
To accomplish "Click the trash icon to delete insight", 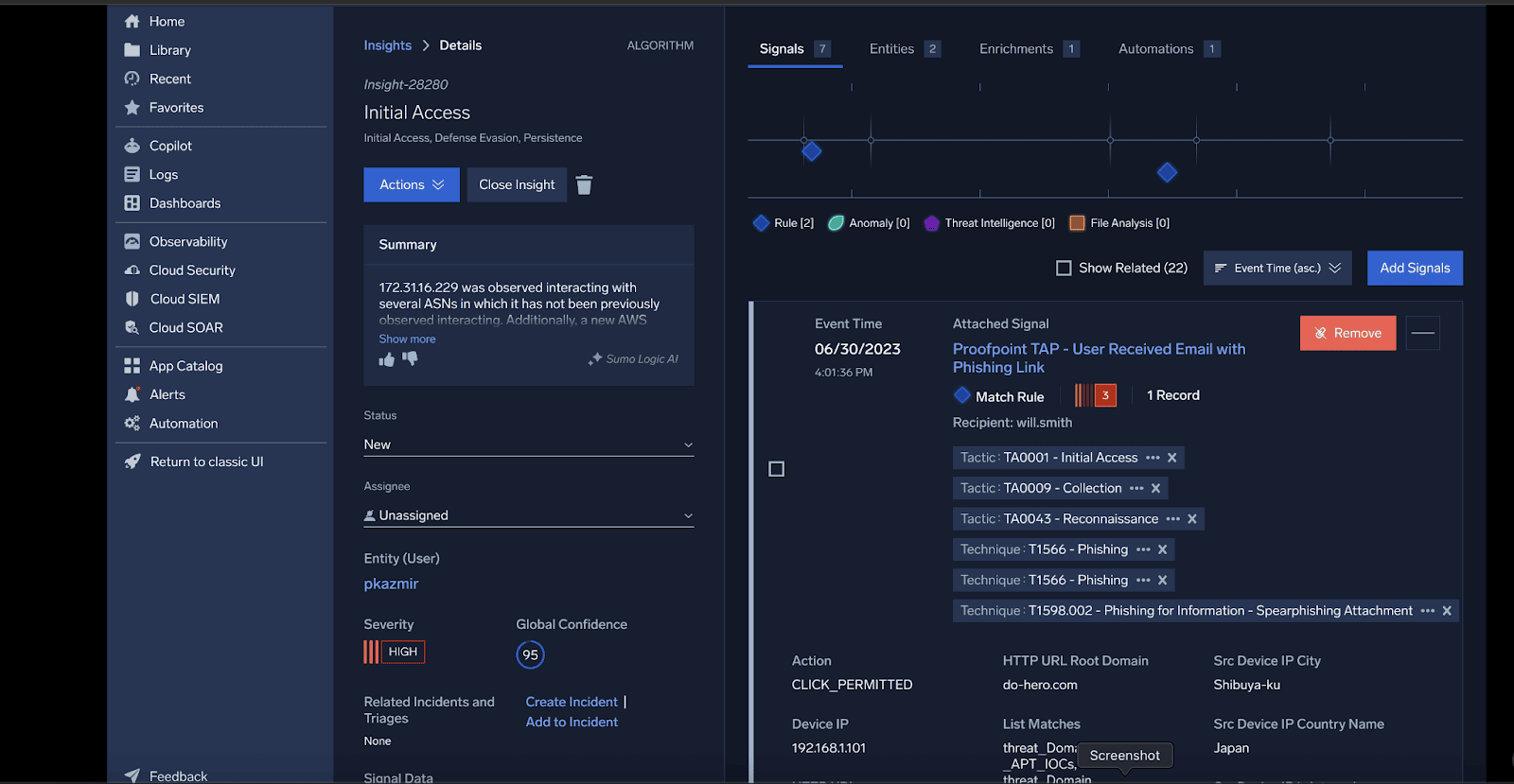I will point(584,185).
